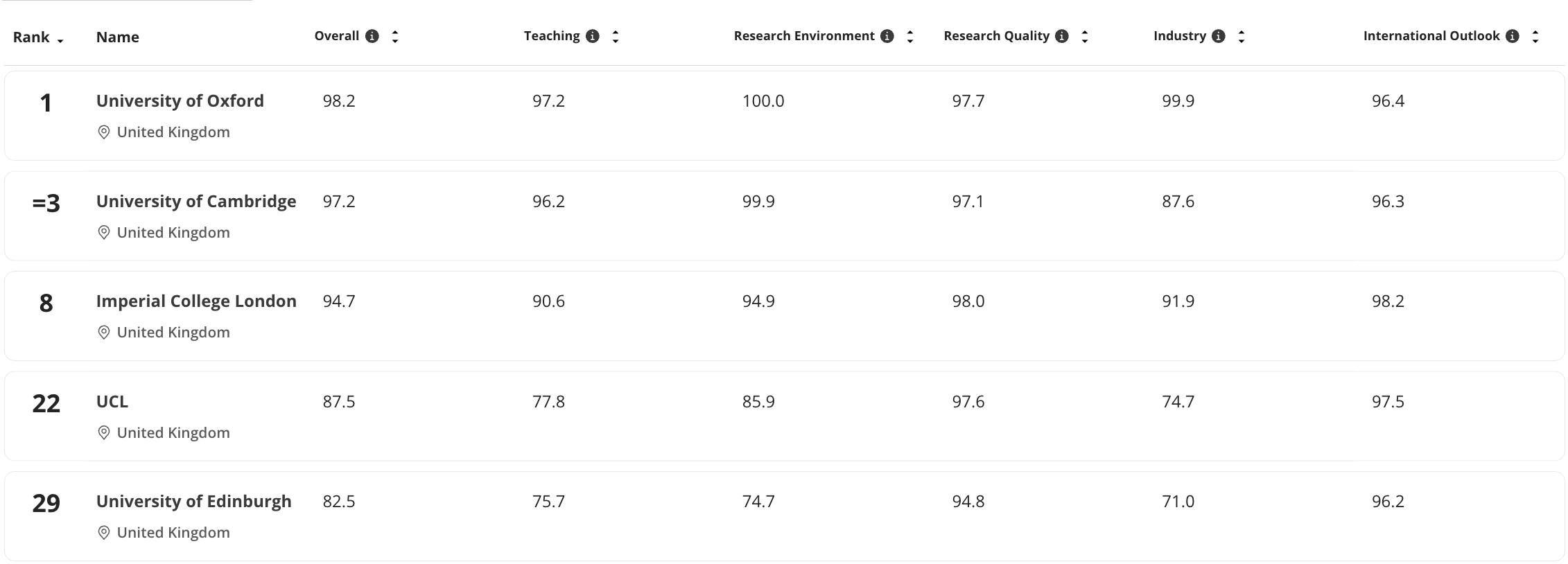Click the University of Edinburgh rank 29
This screenshot has height=564, width=1568.
point(46,503)
